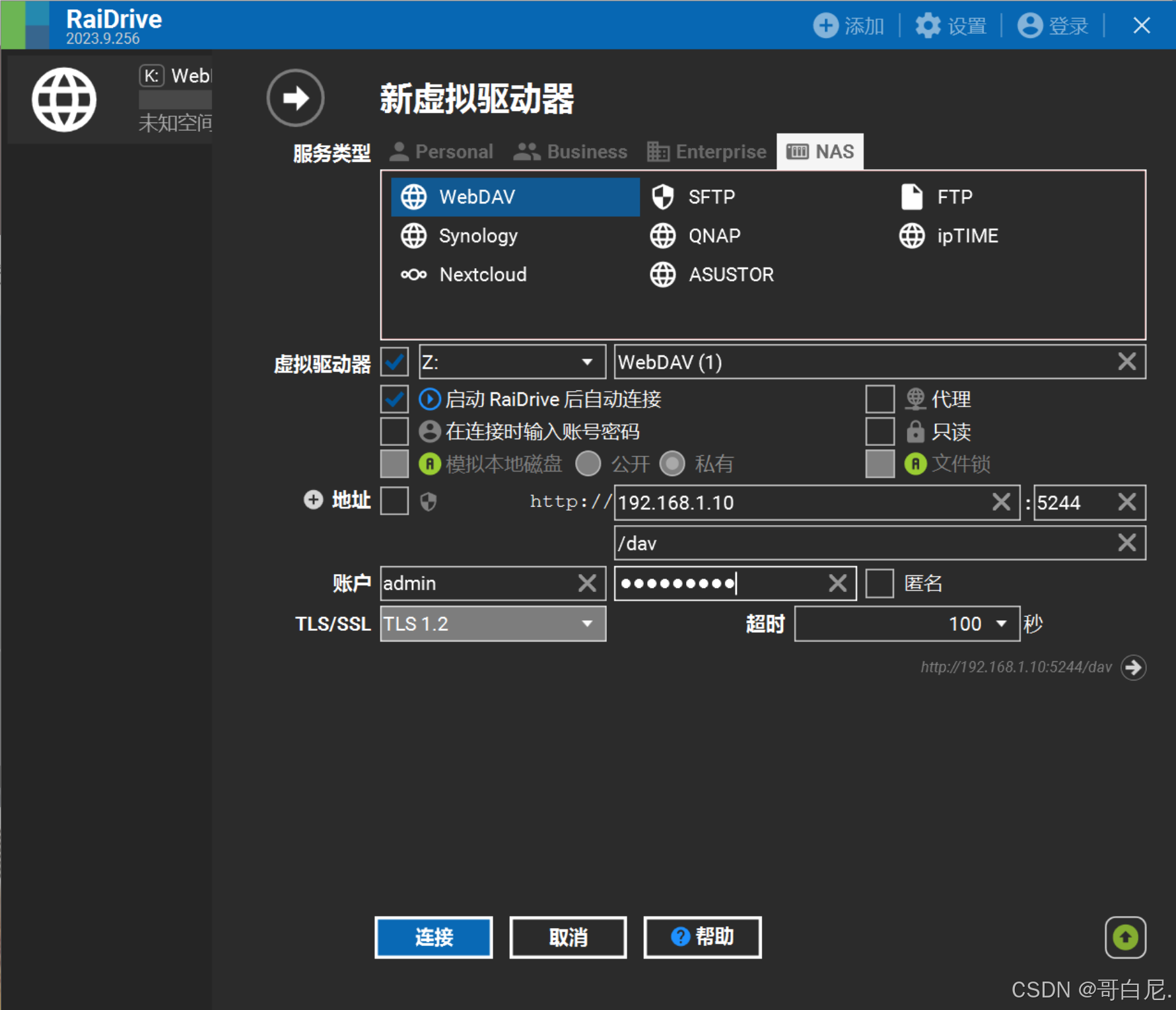1176x1010 pixels.
Task: Open the Z: drive letter dropdown
Action: click(x=512, y=361)
